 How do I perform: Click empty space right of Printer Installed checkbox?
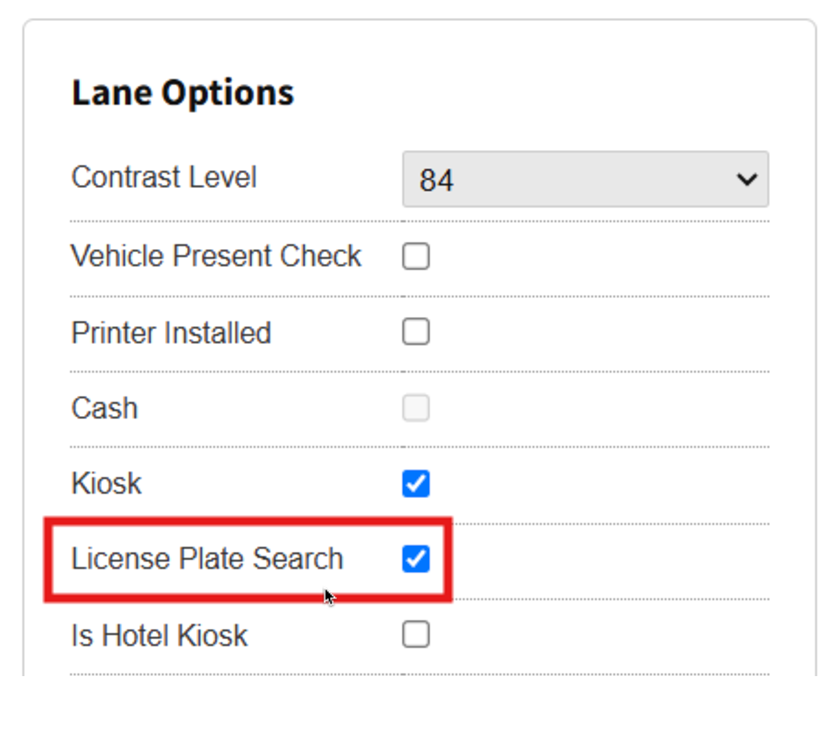(600, 332)
